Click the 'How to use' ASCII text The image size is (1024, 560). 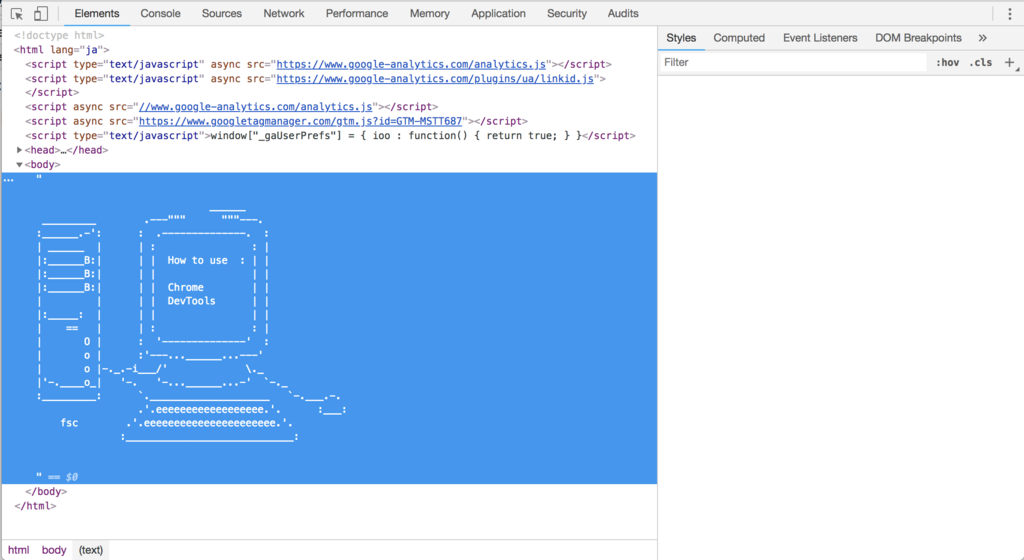click(197, 260)
